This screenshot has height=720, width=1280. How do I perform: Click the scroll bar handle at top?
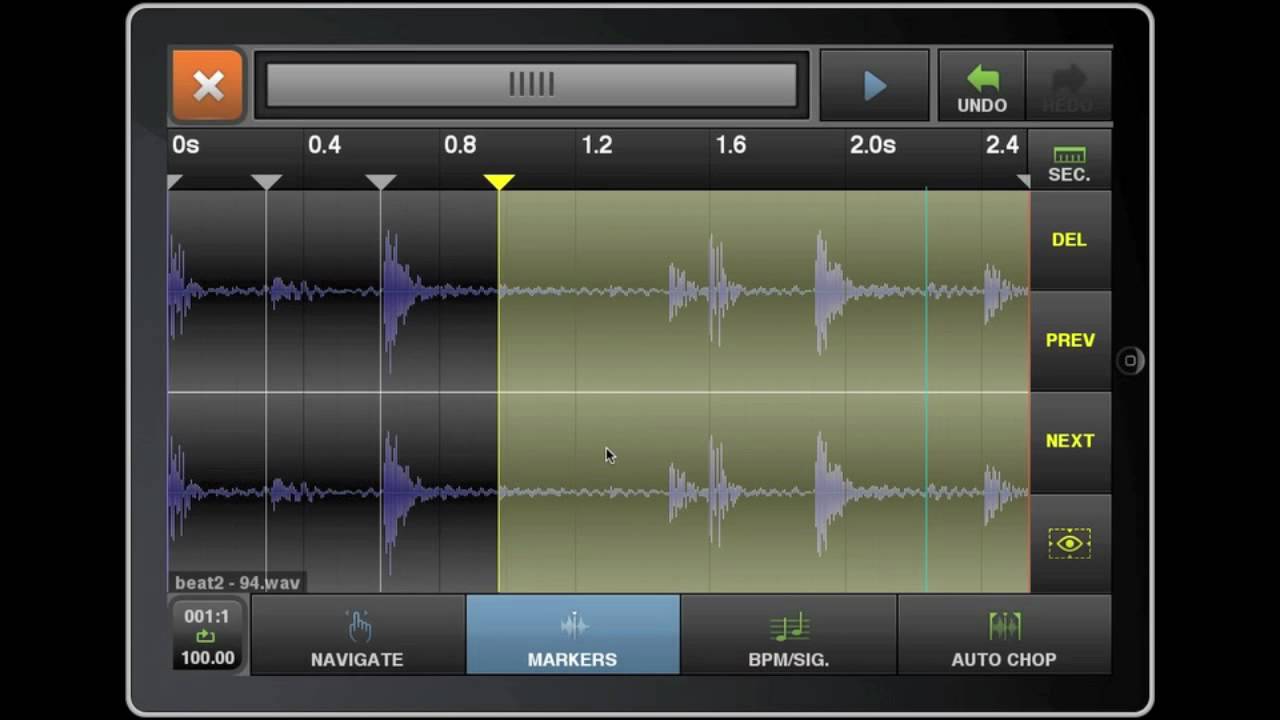[531, 85]
